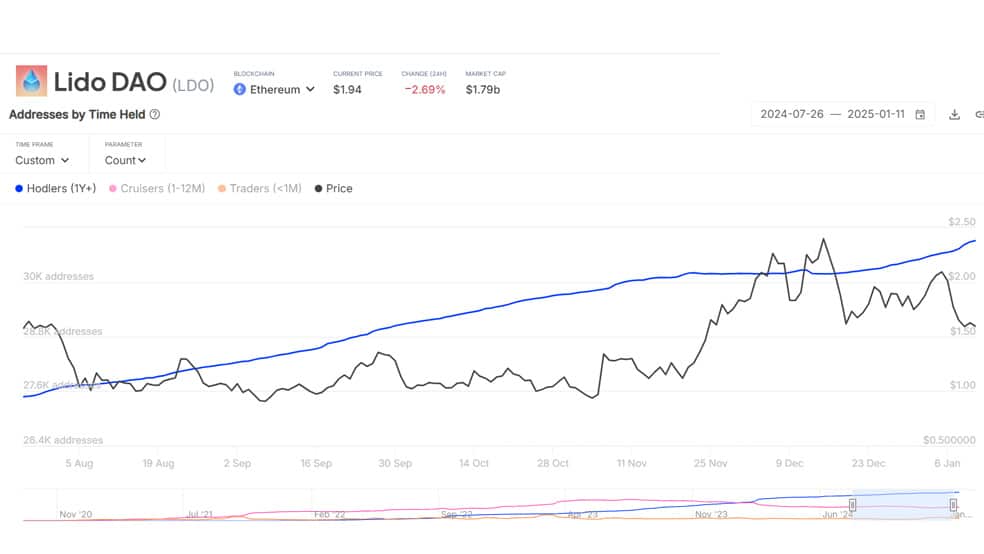Viewport: 984px width, 554px height.
Task: Open the help icon beside Addresses by Time Held
Action: coord(155,114)
